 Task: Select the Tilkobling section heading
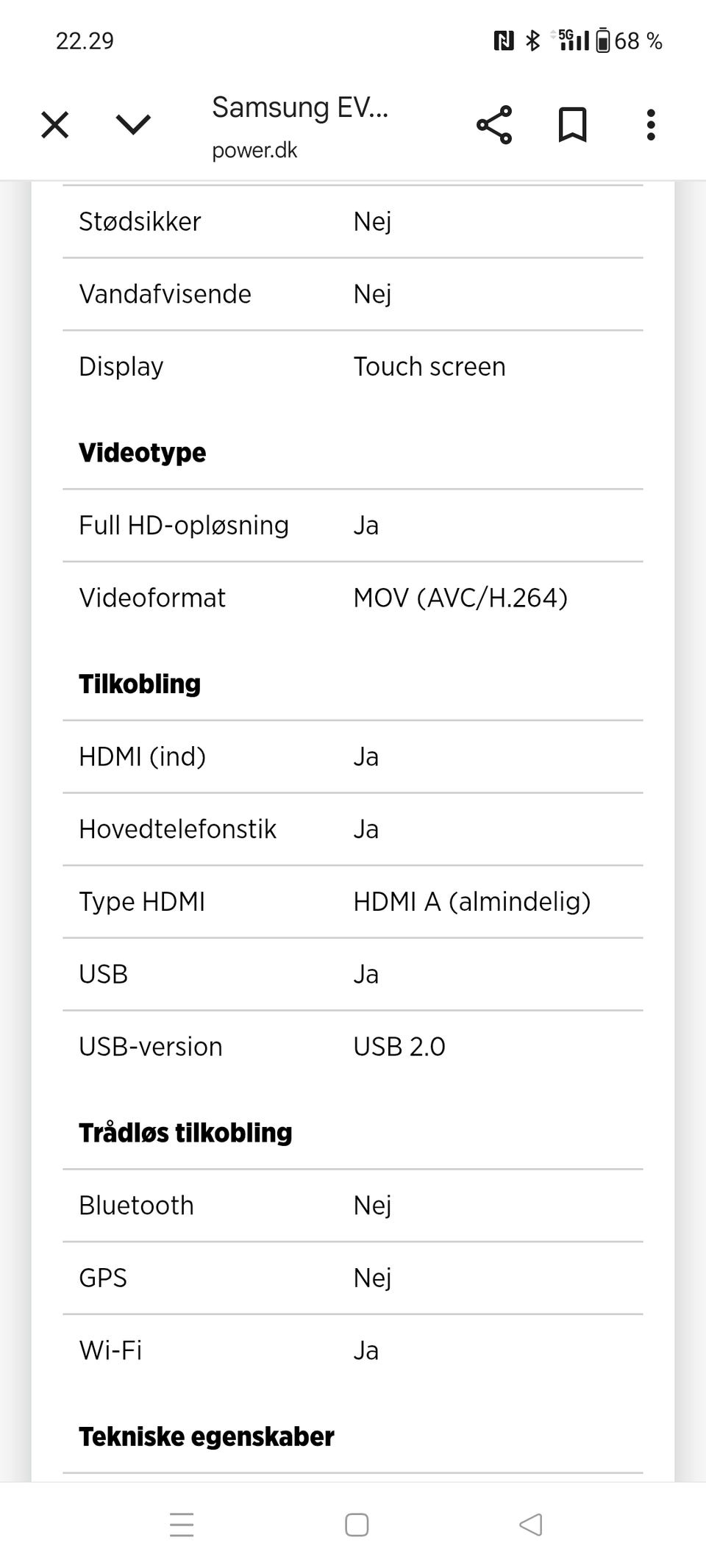(x=140, y=684)
